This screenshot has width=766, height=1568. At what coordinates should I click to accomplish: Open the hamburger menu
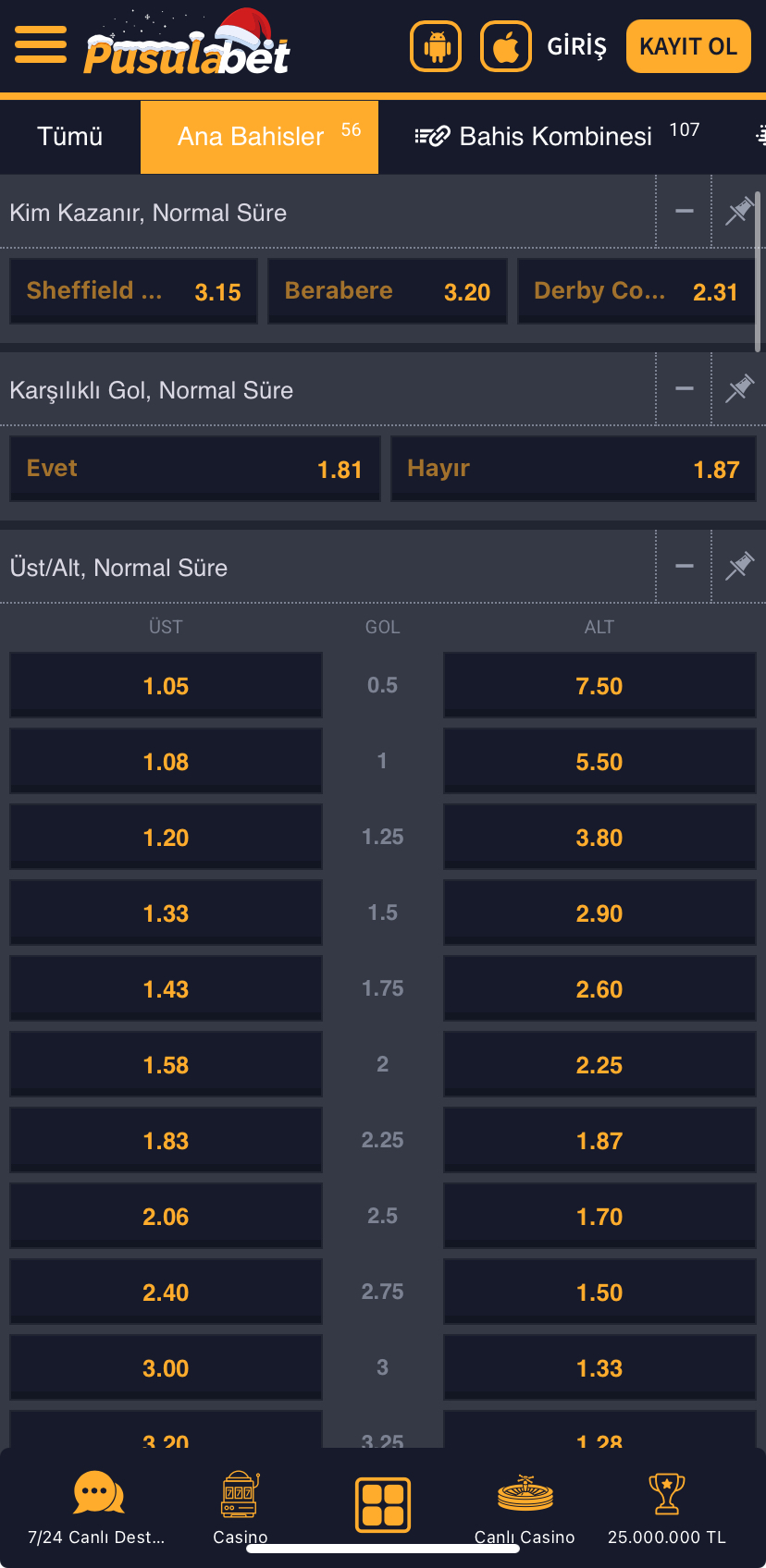coord(41,44)
